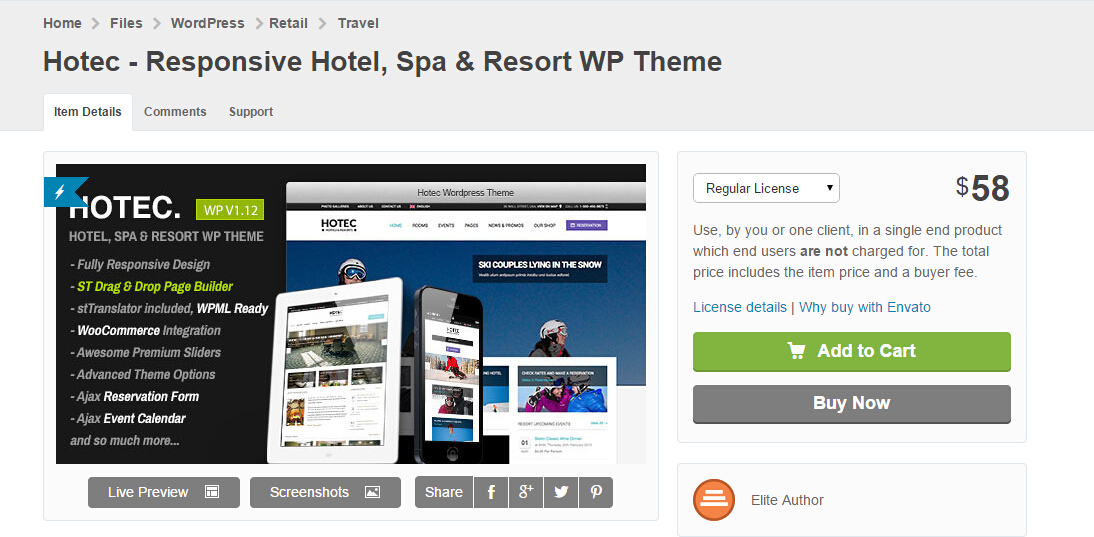The width and height of the screenshot is (1094, 537).
Task: Switch to the Comments tab
Action: pyautogui.click(x=175, y=112)
